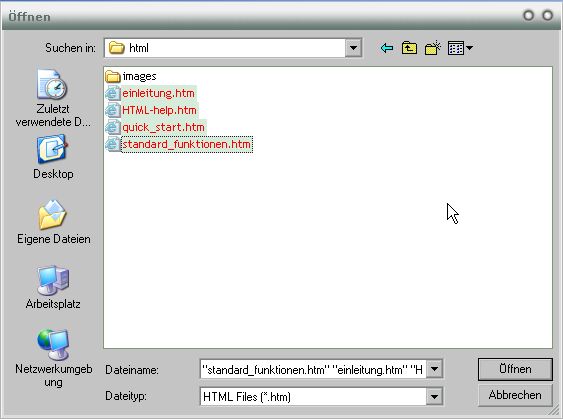563x419 pixels.
Task: Open the view menu icon
Action: [x=460, y=48]
